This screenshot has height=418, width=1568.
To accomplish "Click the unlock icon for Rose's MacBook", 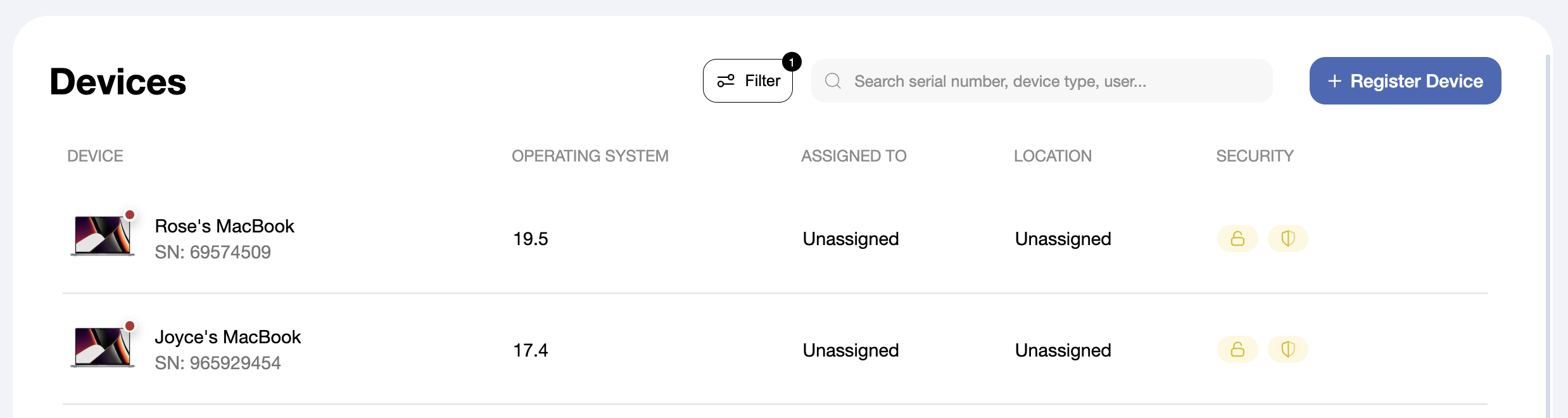I will click(x=1237, y=239).
